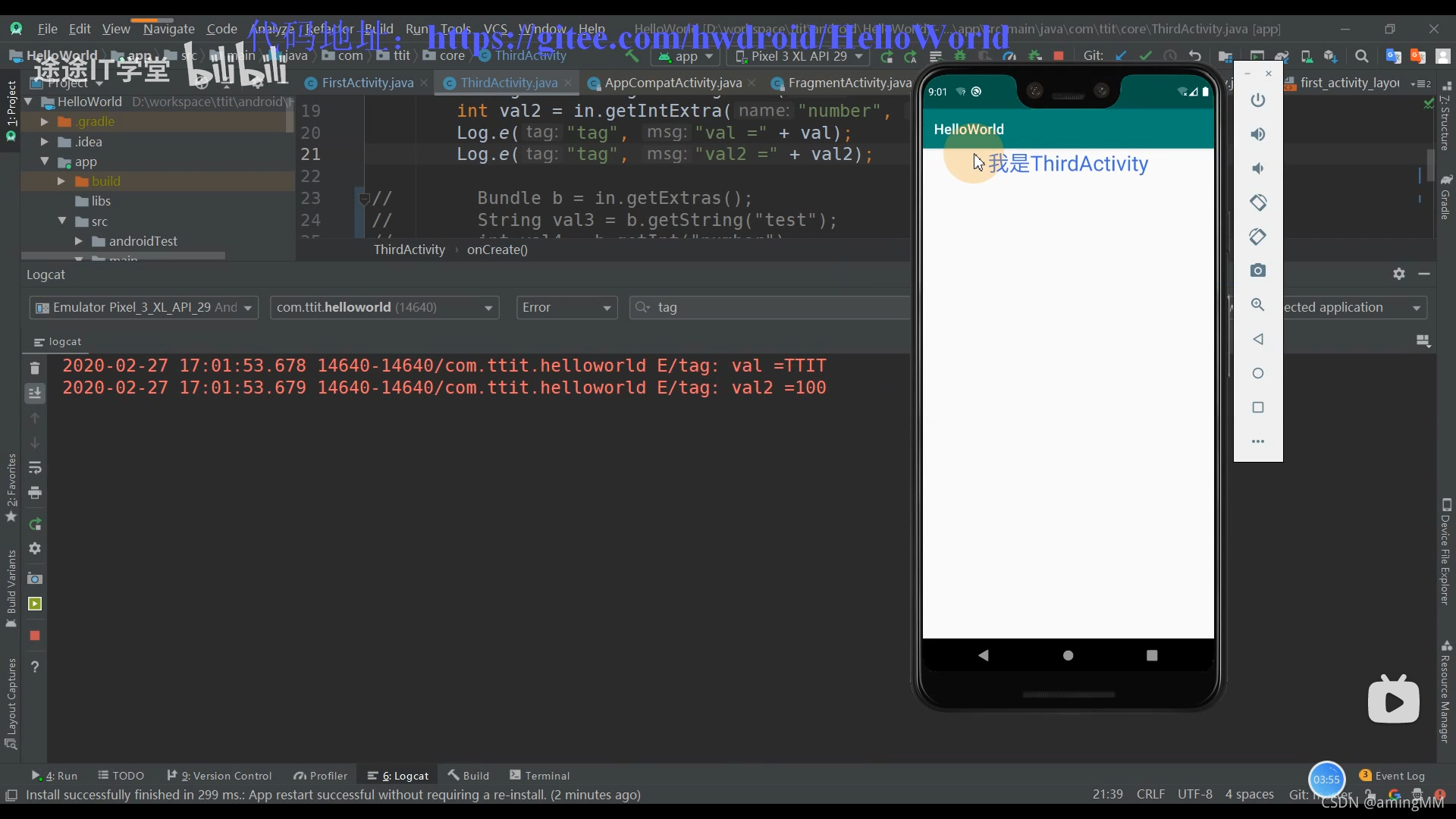
Task: Restart logcat with the green reload icon
Action: click(x=35, y=524)
